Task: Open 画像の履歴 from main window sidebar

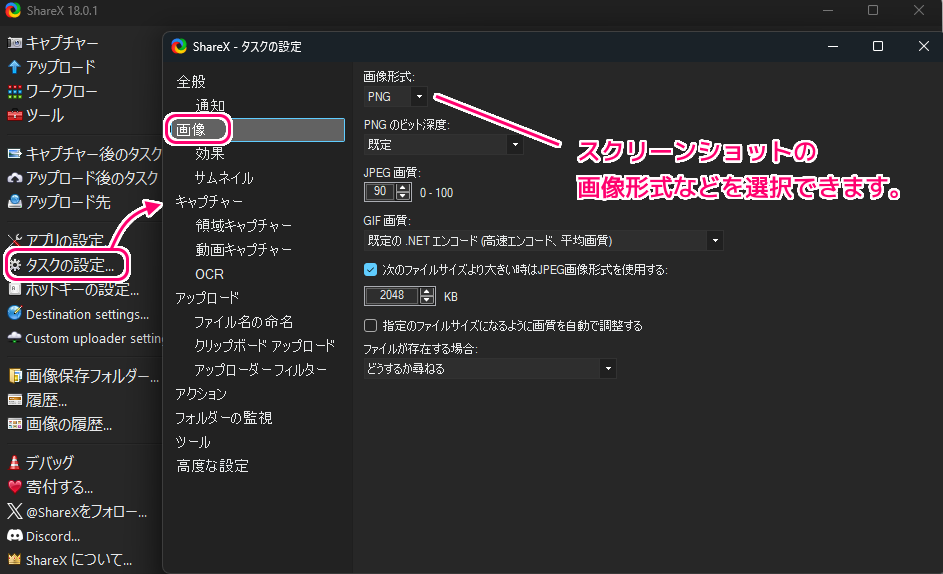Action: click(69, 424)
